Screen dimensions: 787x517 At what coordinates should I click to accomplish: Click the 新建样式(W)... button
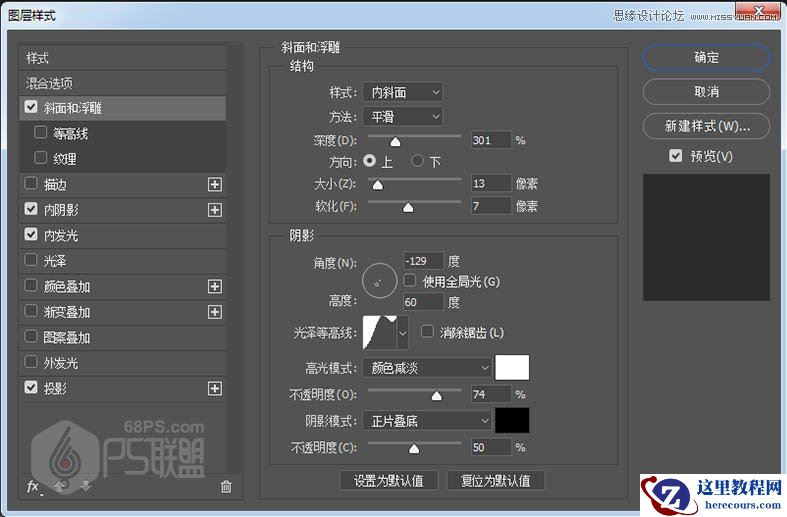(706, 125)
